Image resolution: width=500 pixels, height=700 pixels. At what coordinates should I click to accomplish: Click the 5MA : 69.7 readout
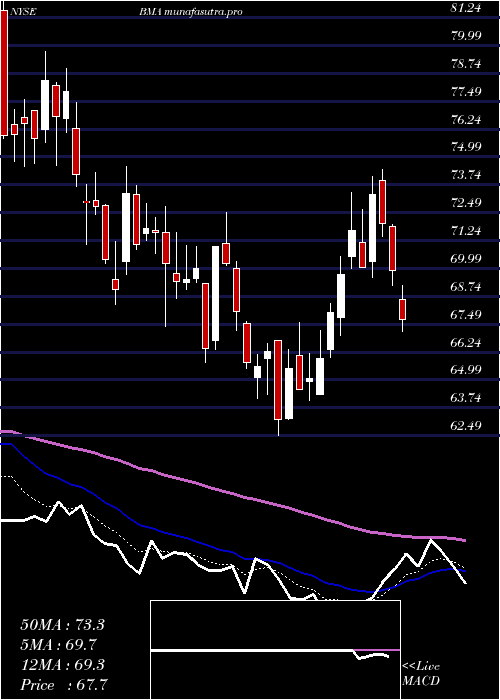pyautogui.click(x=59, y=645)
